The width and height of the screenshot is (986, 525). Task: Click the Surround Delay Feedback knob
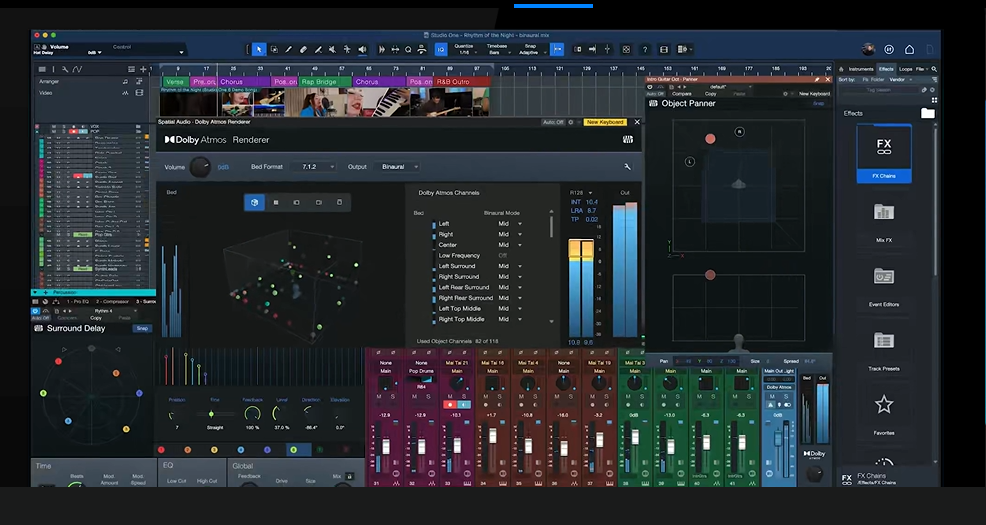(252, 414)
